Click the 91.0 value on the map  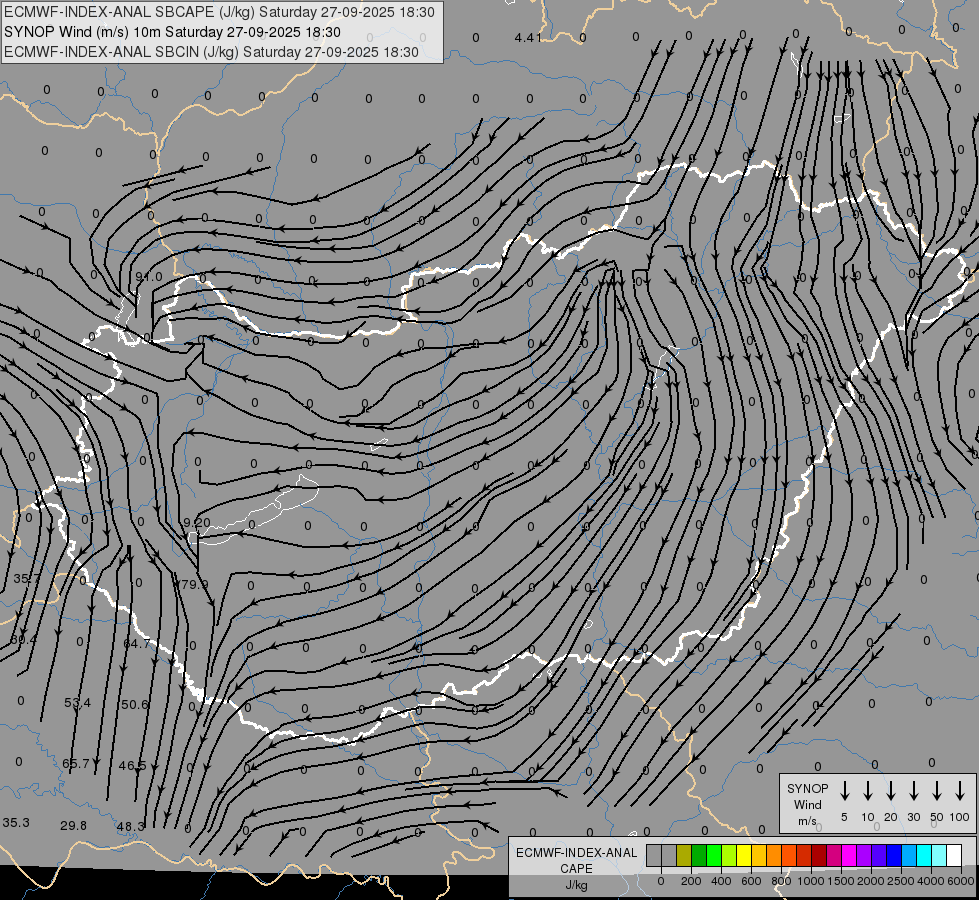pyautogui.click(x=149, y=277)
